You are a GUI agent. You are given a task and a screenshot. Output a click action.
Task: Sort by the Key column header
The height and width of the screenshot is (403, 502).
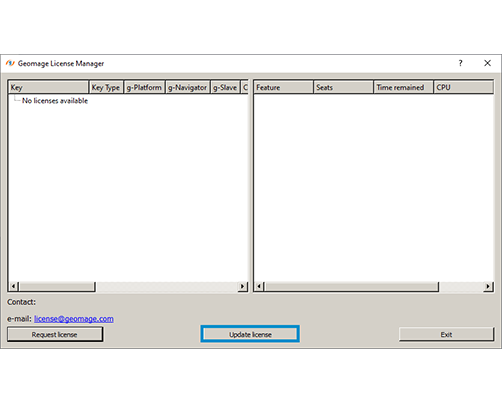coord(48,87)
